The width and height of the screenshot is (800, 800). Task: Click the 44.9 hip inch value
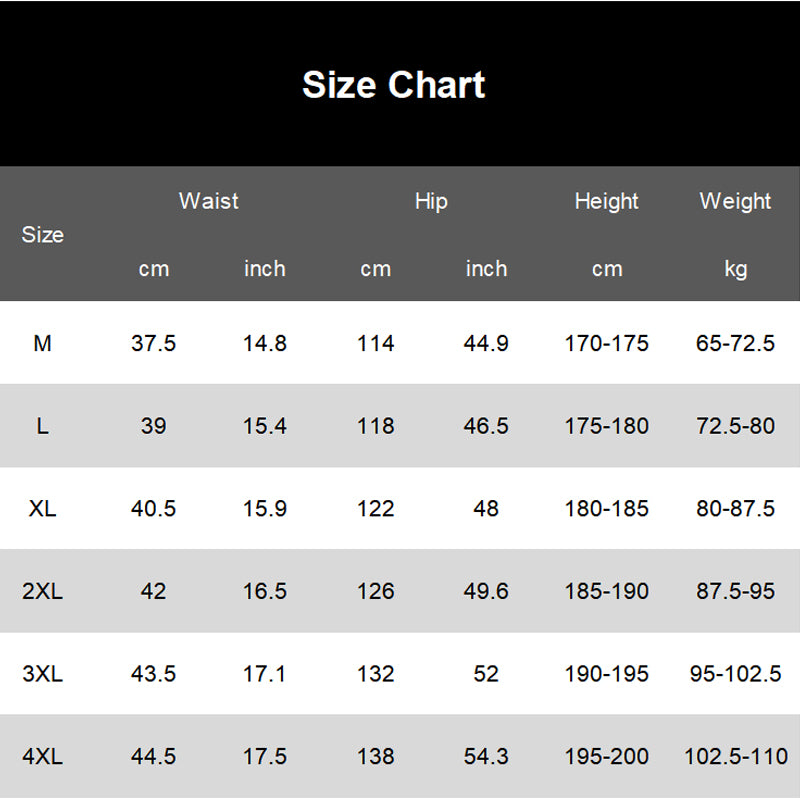point(486,343)
